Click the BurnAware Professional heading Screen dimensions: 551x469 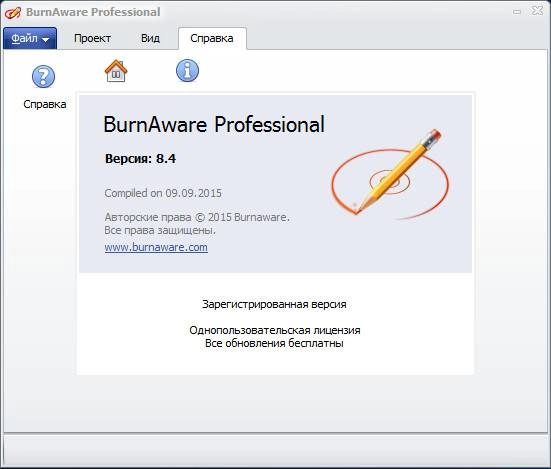[214, 124]
